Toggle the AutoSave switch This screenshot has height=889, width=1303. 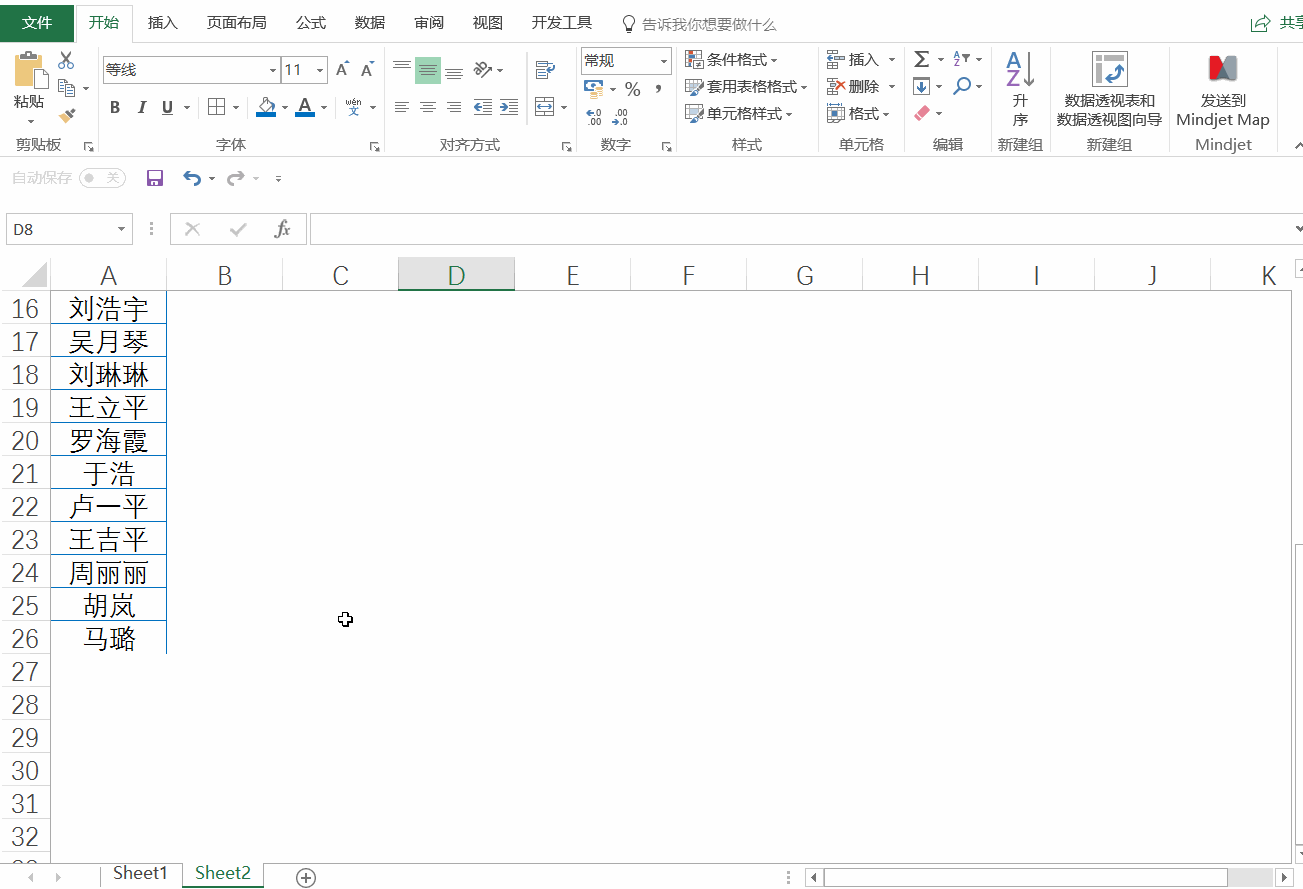(x=102, y=178)
